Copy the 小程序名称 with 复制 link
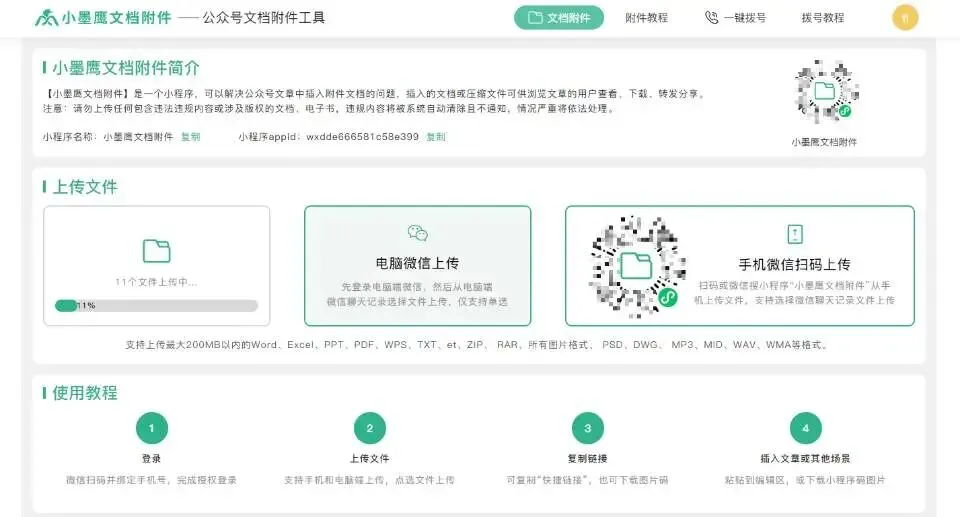Viewport: 960px width, 517px height. coord(190,137)
